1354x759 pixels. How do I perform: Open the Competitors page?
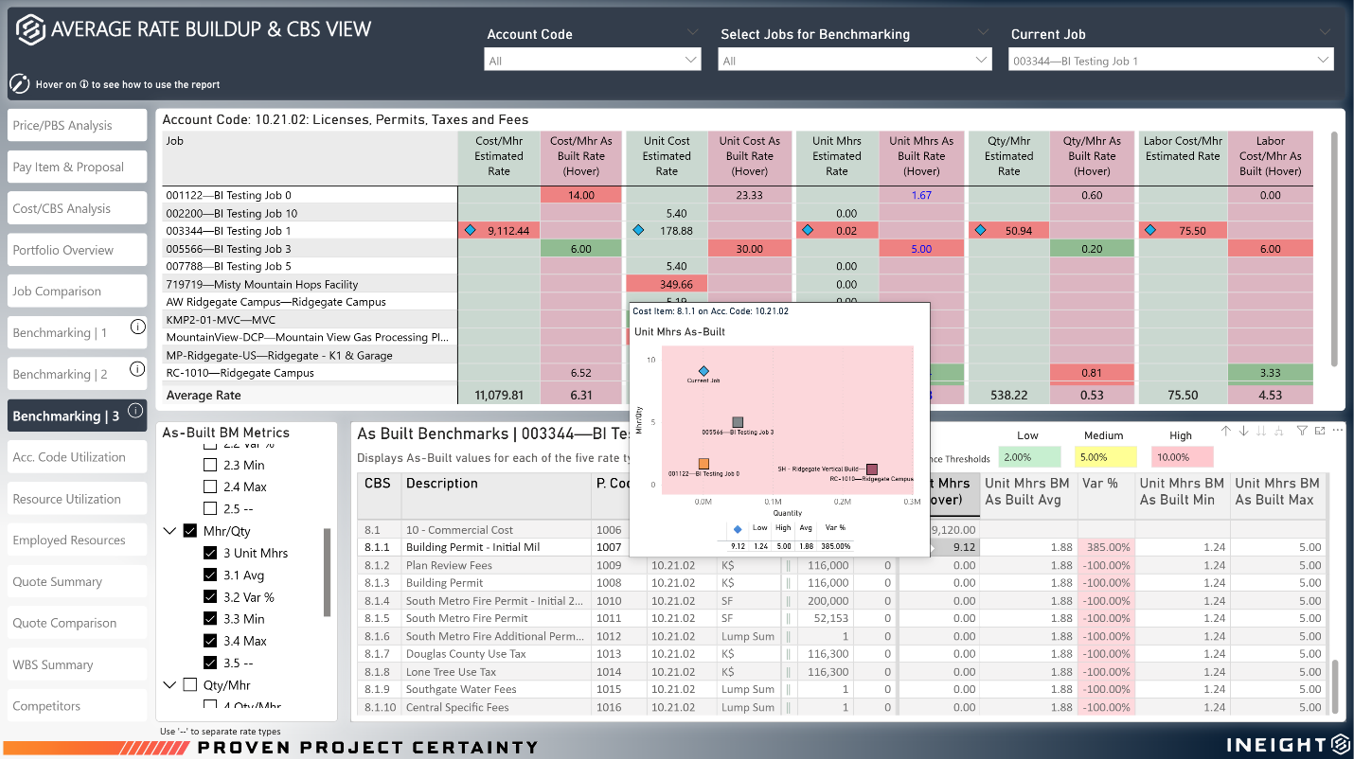tap(77, 706)
